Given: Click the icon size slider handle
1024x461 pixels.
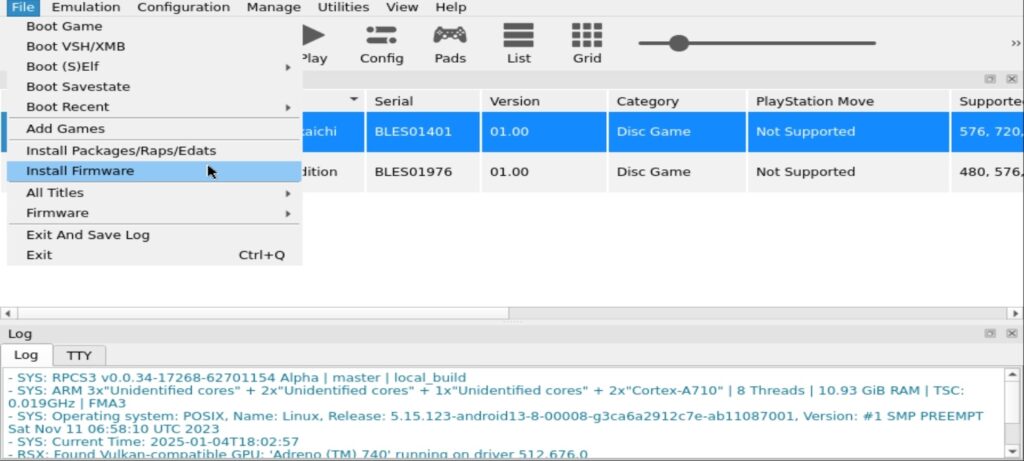Looking at the screenshot, I should pyautogui.click(x=679, y=43).
